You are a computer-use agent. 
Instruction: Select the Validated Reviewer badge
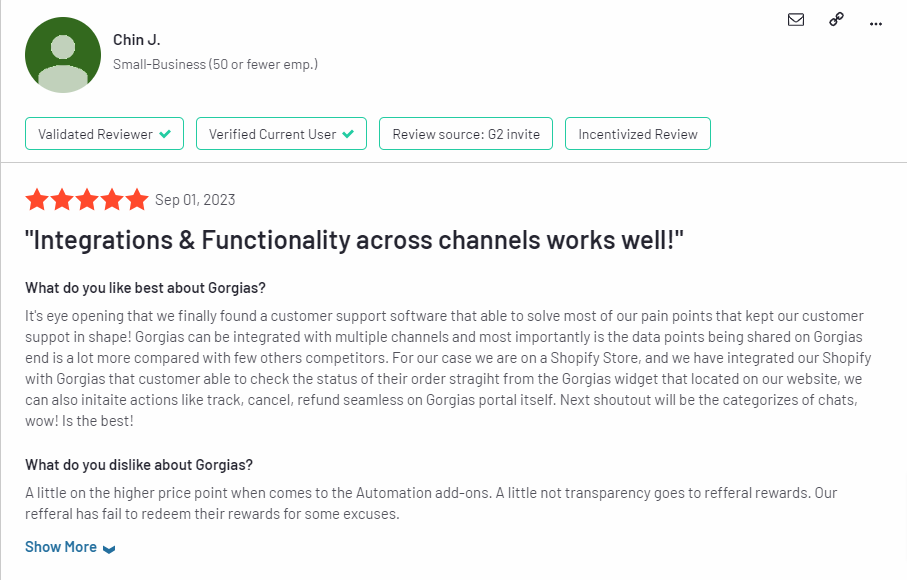(x=104, y=134)
